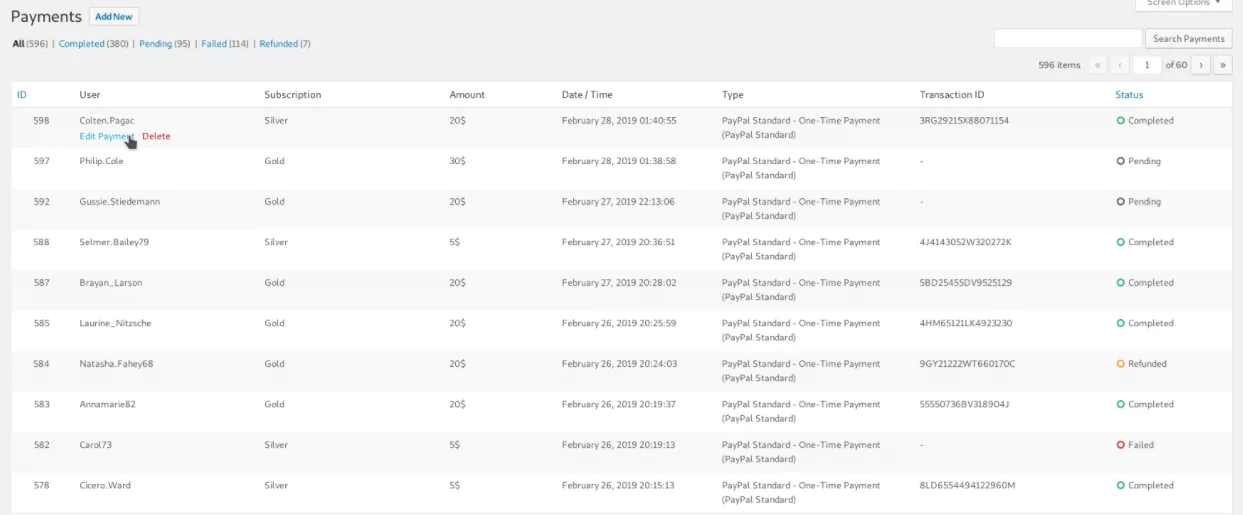This screenshot has height=515, width=1243.
Task: Click the date February 28, 2019 01:38:58
Action: tap(619, 161)
